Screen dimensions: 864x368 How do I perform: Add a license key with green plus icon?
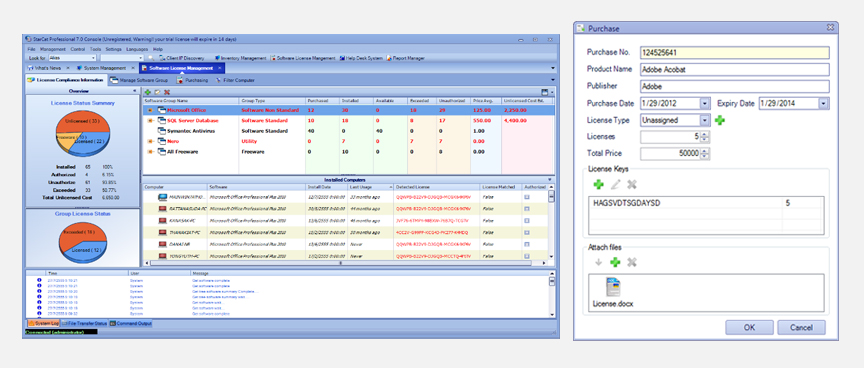(x=598, y=185)
